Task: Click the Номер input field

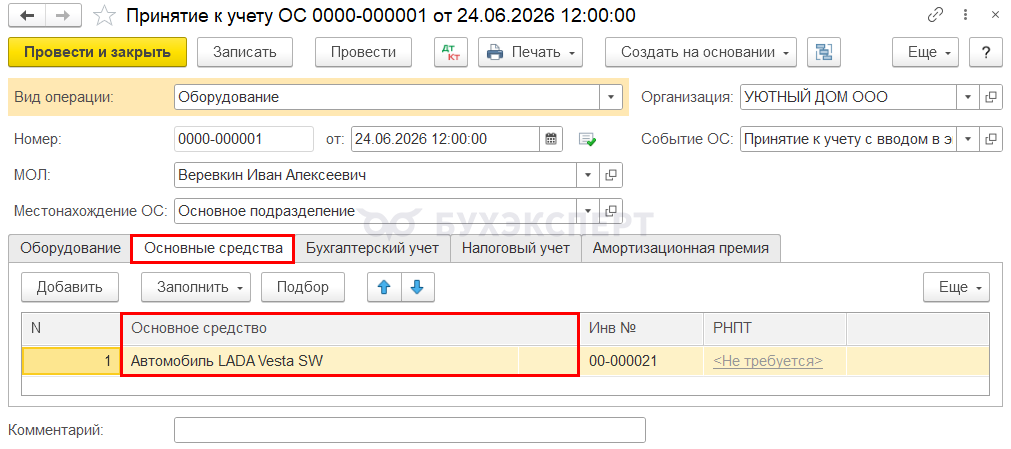Action: [x=244, y=139]
